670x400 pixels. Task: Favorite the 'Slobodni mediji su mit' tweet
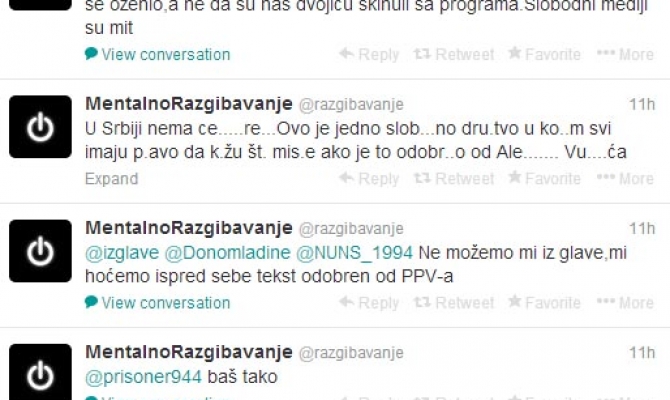point(544,54)
